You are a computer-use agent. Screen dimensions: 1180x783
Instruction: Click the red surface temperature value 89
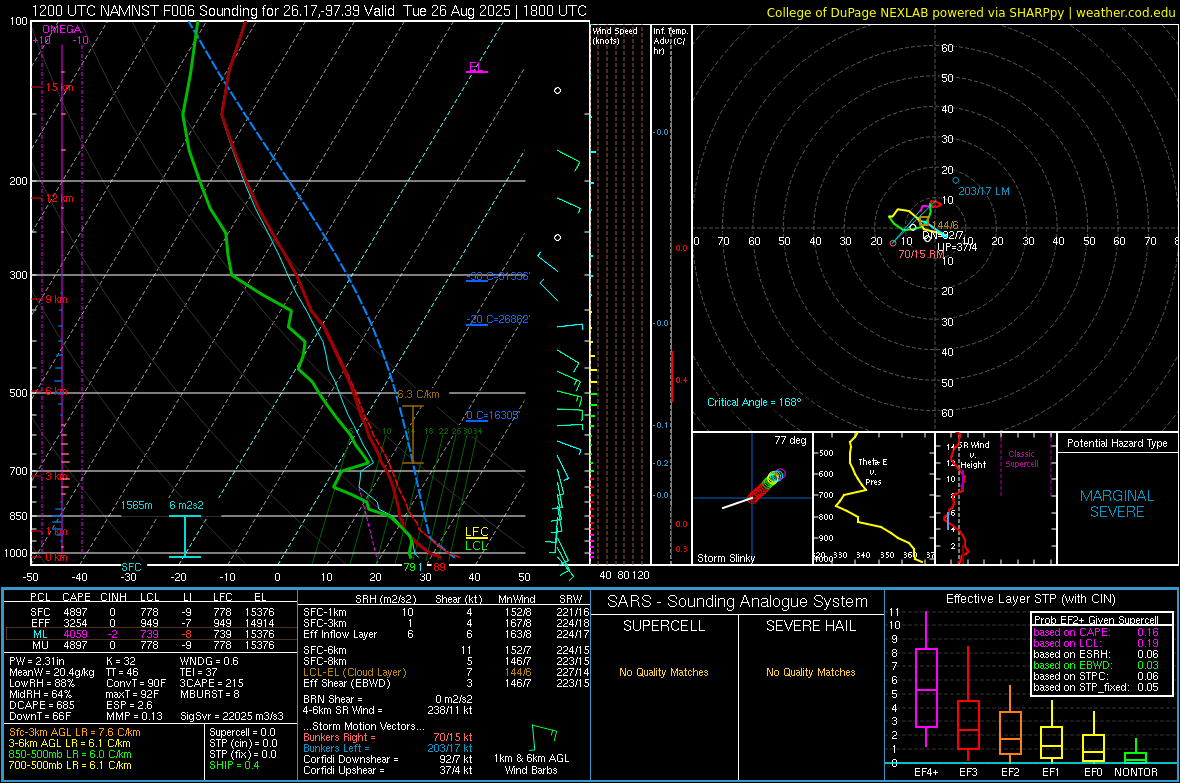[x=439, y=567]
